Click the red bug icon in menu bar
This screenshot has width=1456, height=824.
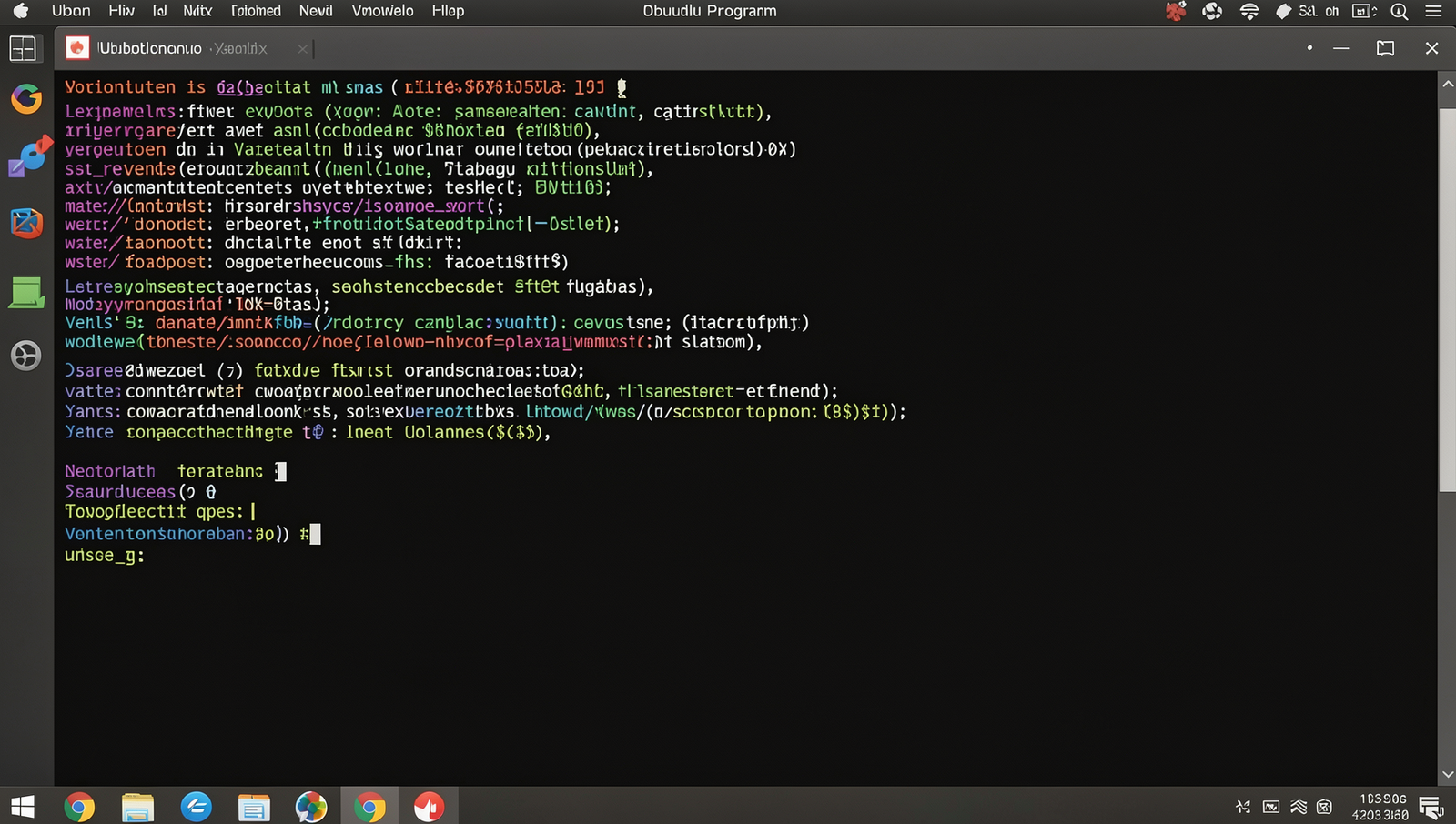[x=1176, y=11]
